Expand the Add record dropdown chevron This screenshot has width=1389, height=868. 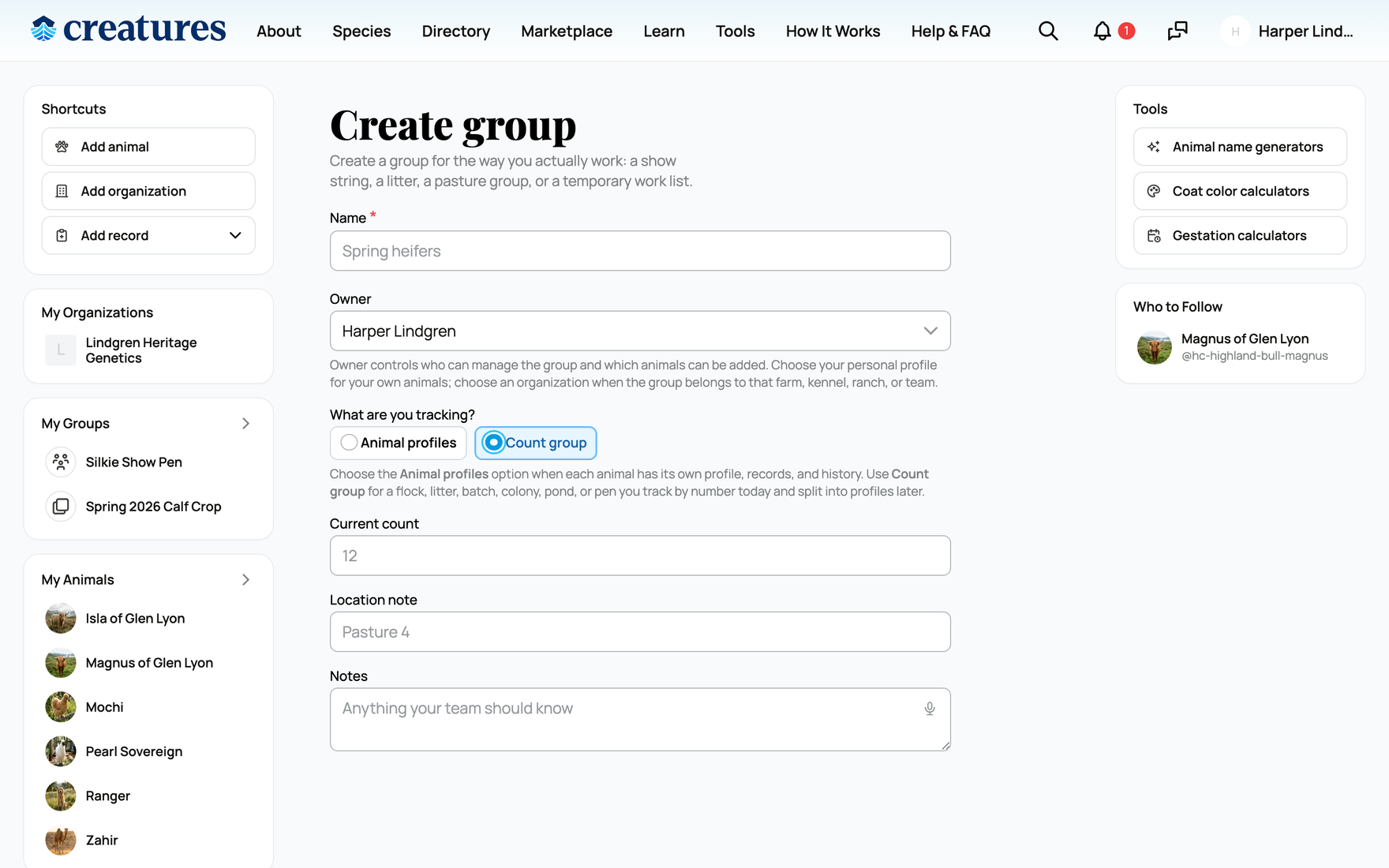(x=235, y=235)
